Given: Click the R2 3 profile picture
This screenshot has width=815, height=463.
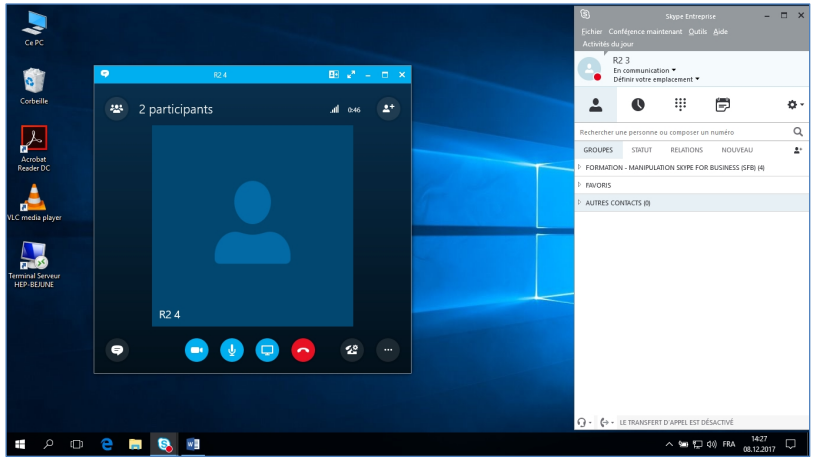Looking at the screenshot, I should [x=590, y=69].
